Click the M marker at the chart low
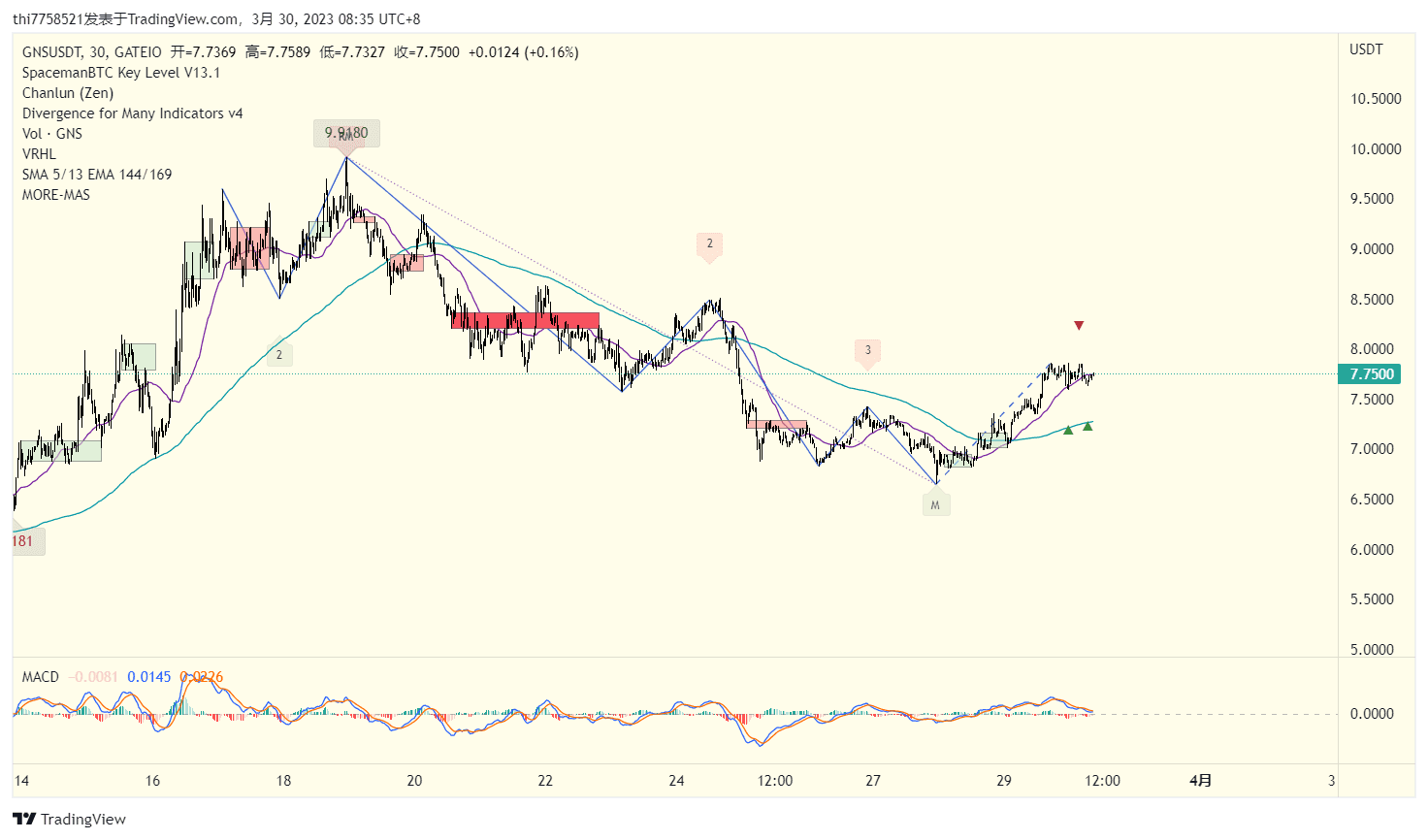Screen dimensions: 1428x840 point(935,504)
